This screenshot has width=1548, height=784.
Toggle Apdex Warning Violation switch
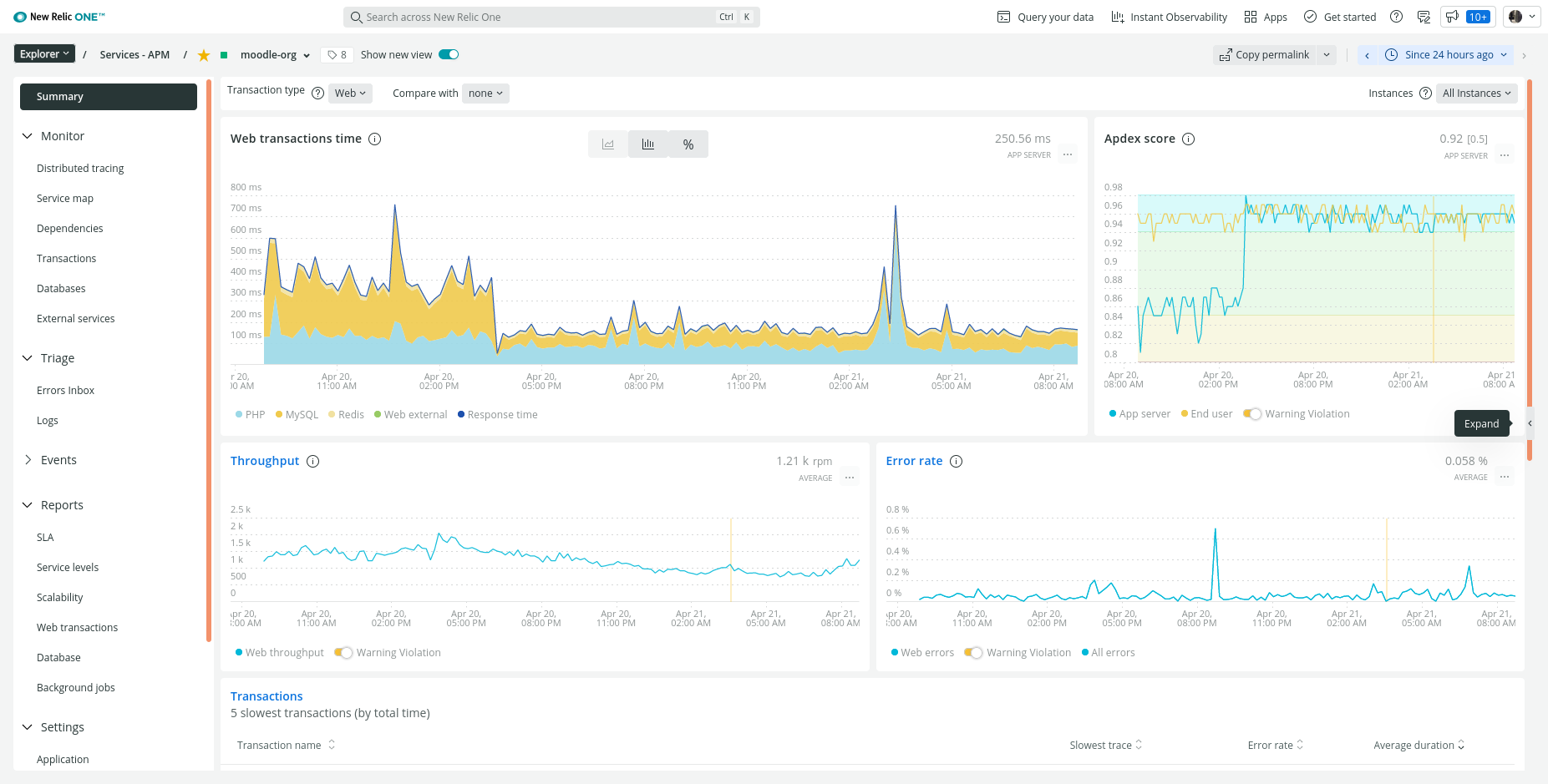(x=1252, y=414)
